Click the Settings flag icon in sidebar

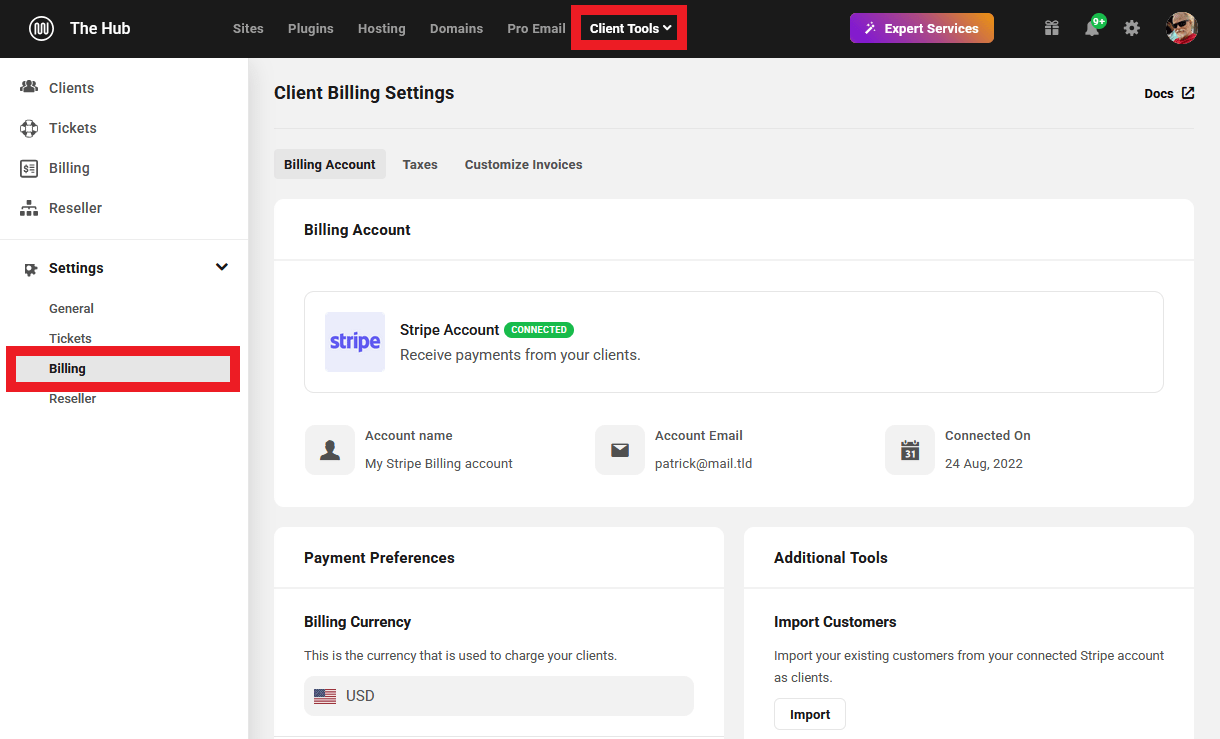point(29,267)
